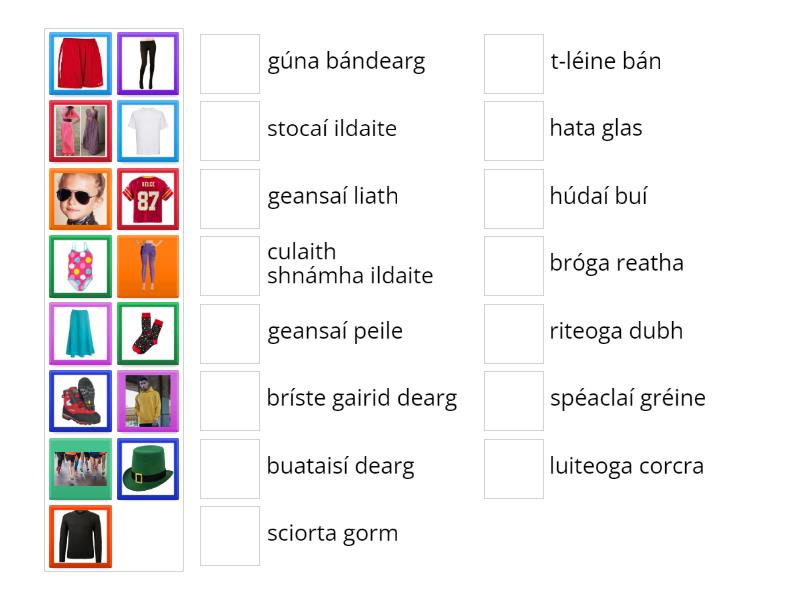Screen dimensions: 800x600
Task: Select the black tights picture tile
Action: [x=148, y=63]
